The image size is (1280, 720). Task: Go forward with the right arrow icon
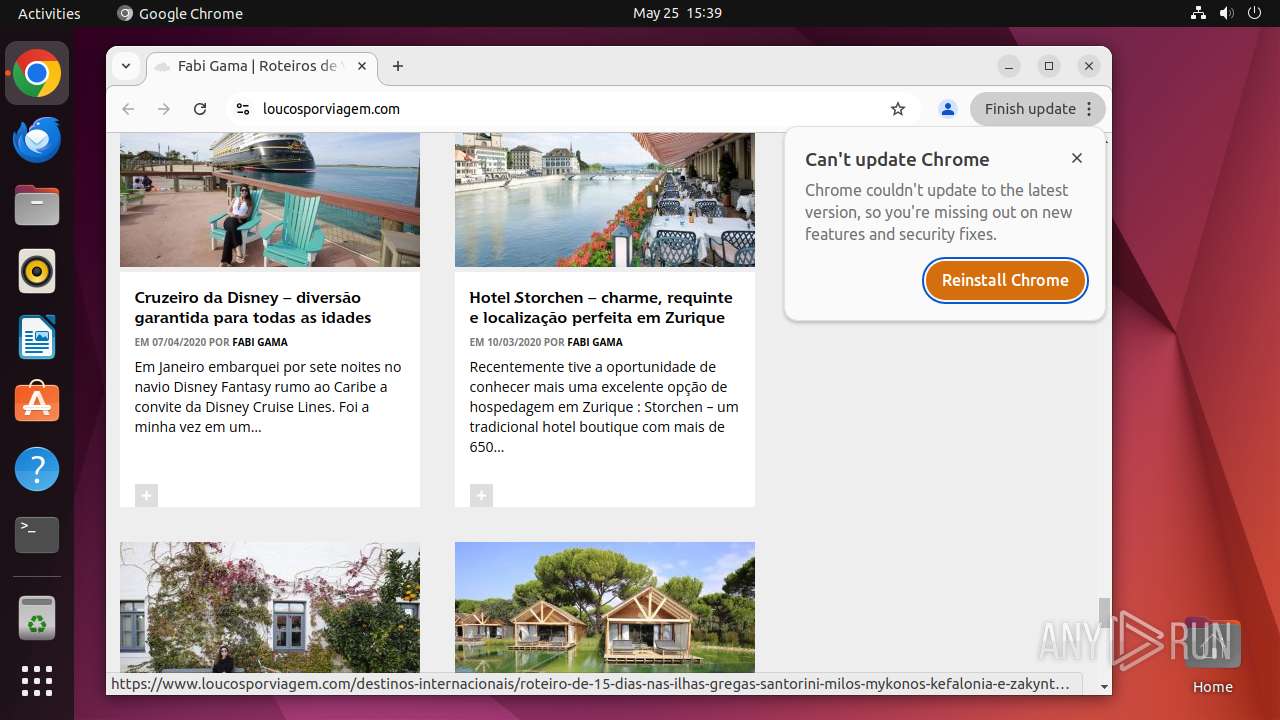(x=164, y=109)
